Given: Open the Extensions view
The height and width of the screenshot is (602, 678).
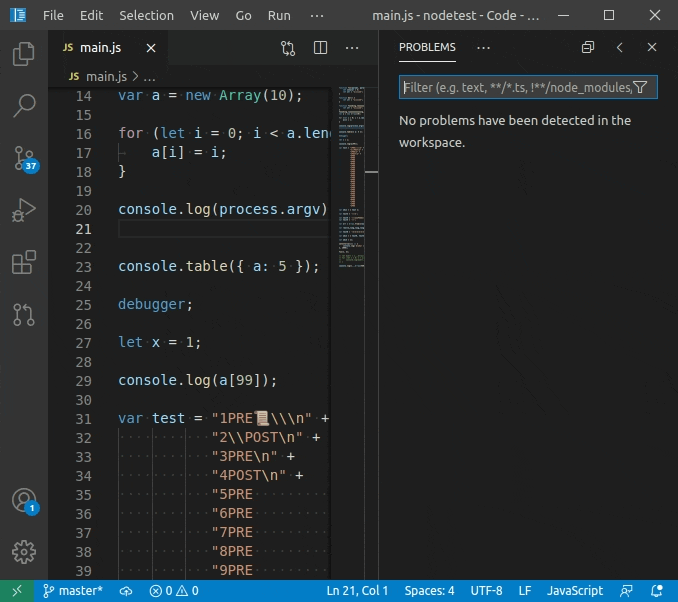Looking at the screenshot, I should pos(24,263).
